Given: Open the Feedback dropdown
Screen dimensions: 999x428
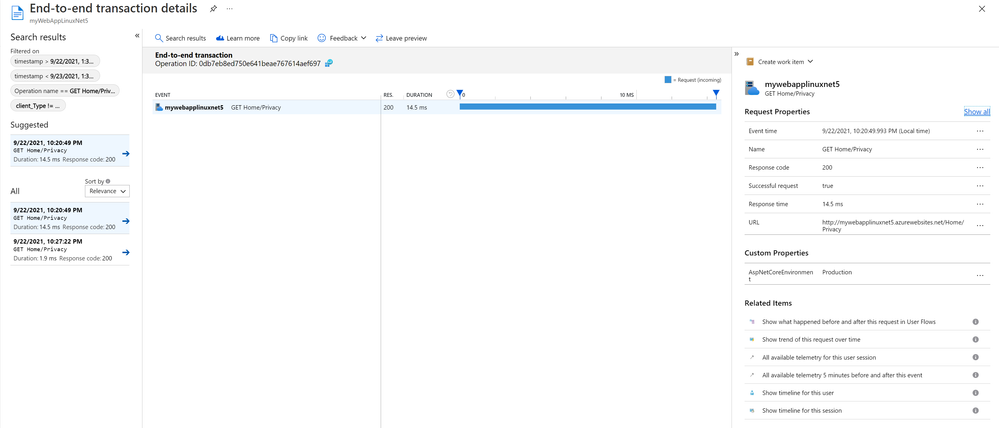Looking at the screenshot, I should coord(341,38).
